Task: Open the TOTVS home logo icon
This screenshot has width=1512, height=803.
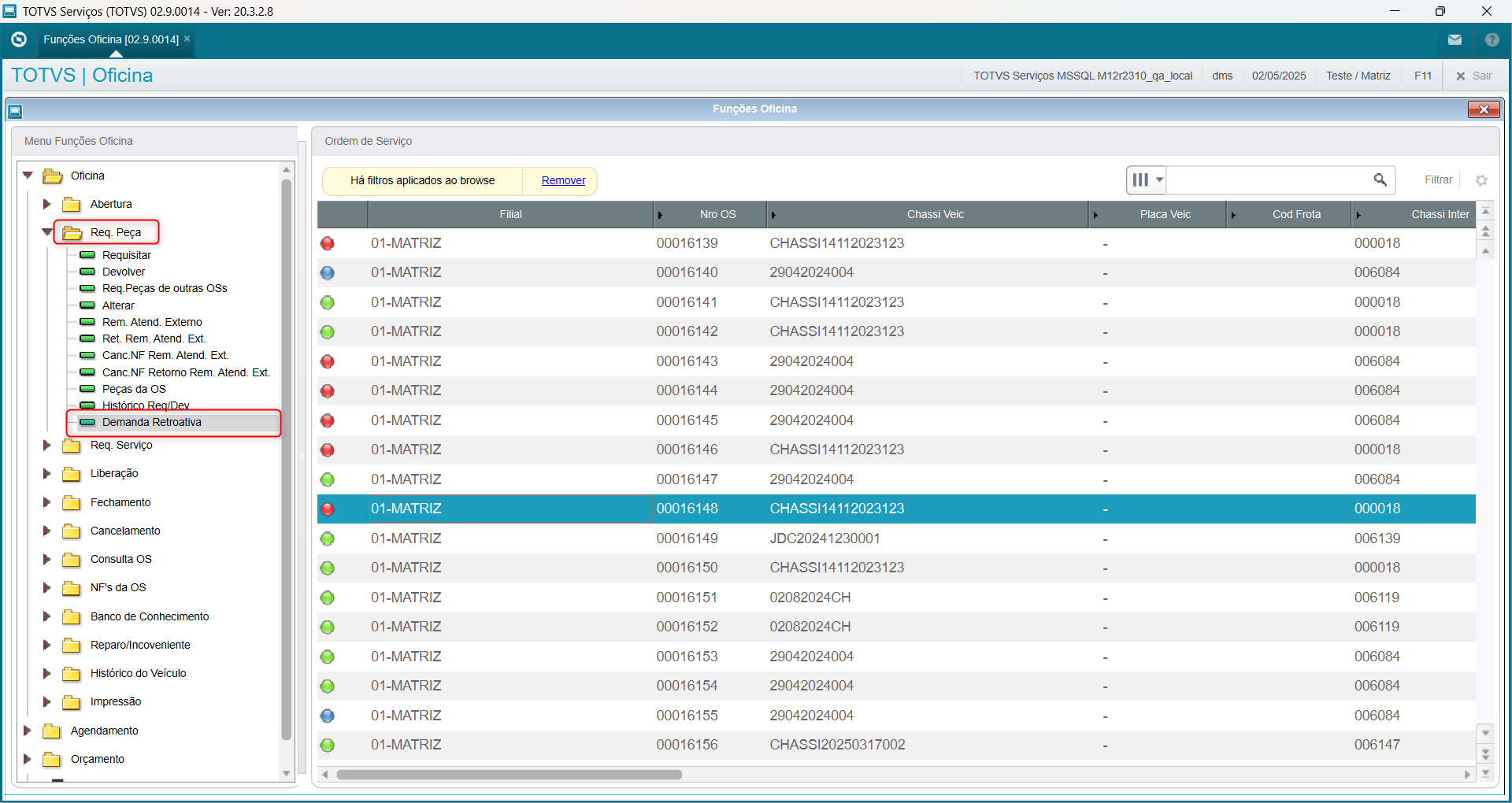Action: click(x=19, y=39)
